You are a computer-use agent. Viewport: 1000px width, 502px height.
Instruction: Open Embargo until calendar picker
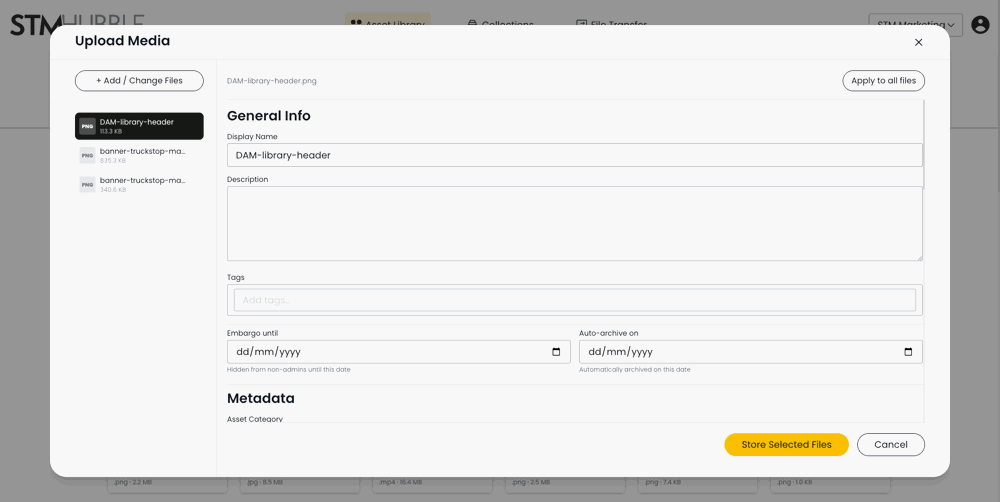point(556,351)
